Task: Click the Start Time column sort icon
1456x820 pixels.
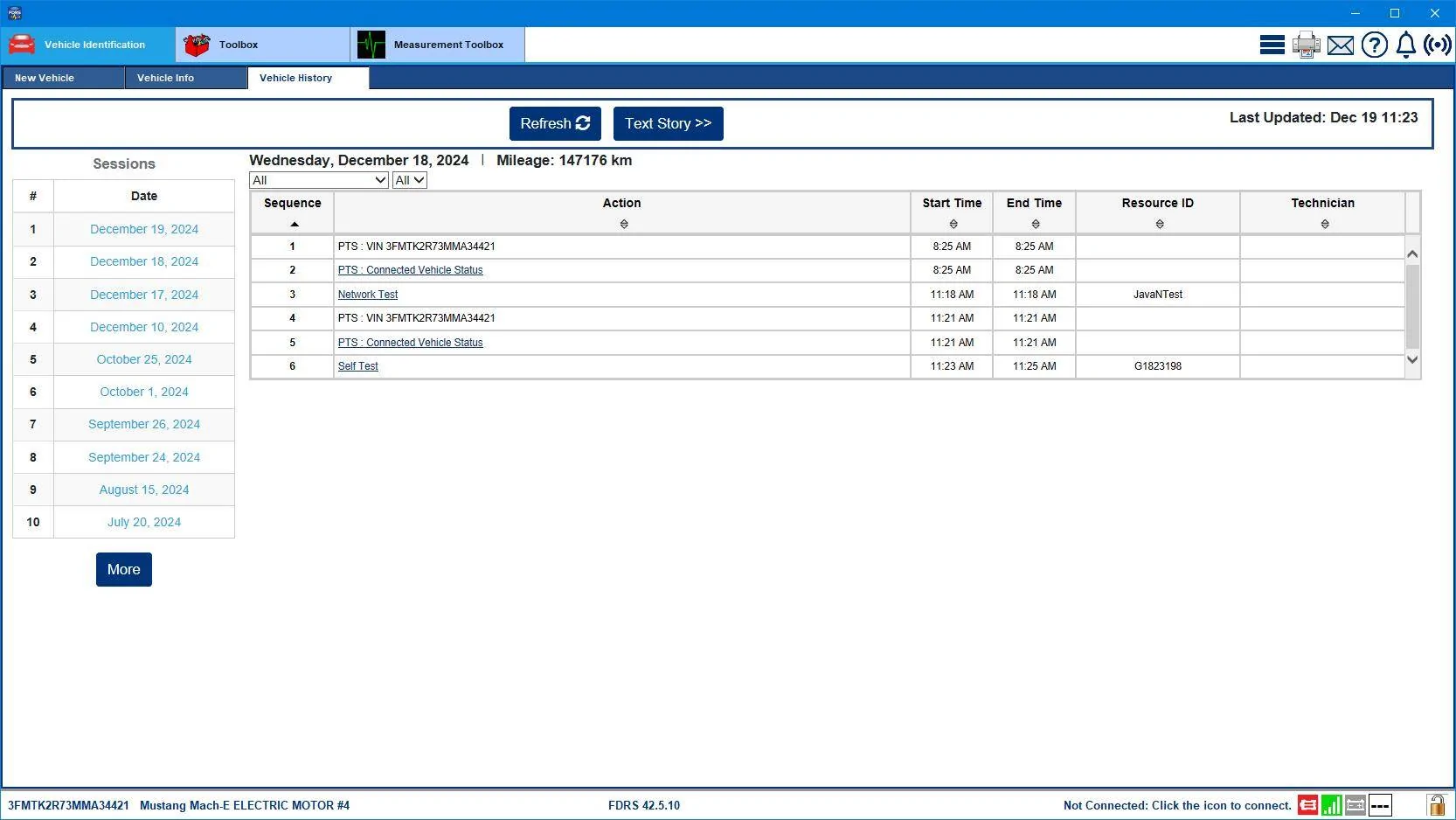Action: tap(953, 225)
